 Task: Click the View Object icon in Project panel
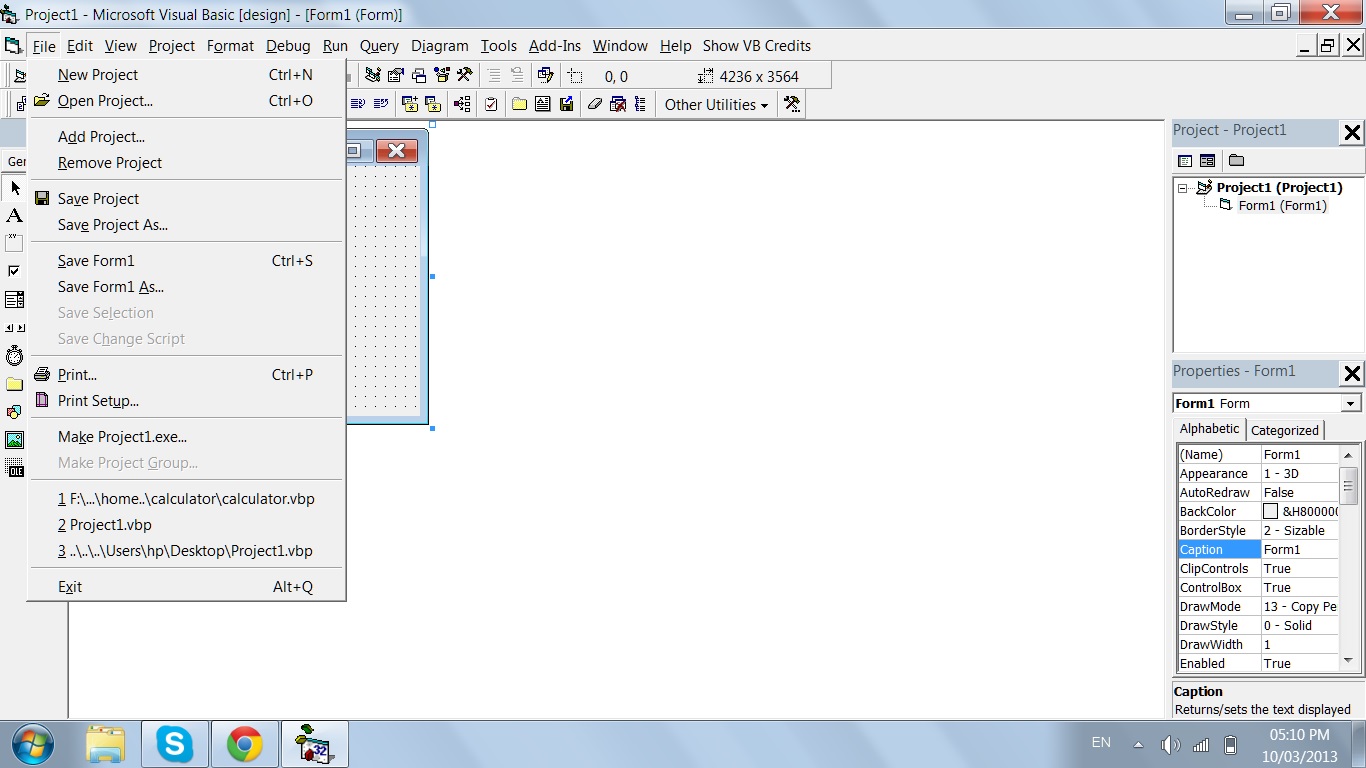1208,161
